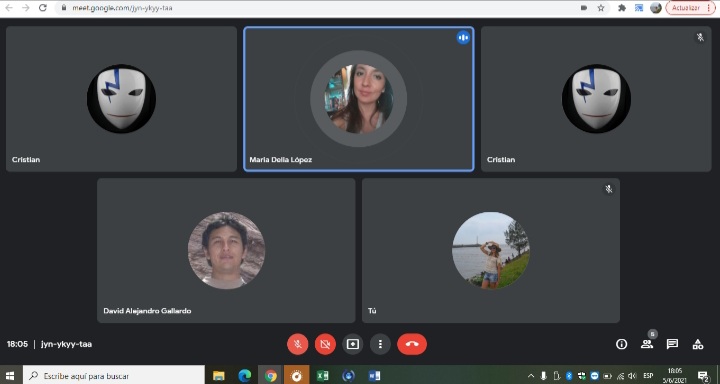Open volume speaker icon in tray
The height and width of the screenshot is (384, 720).
[x=633, y=376]
